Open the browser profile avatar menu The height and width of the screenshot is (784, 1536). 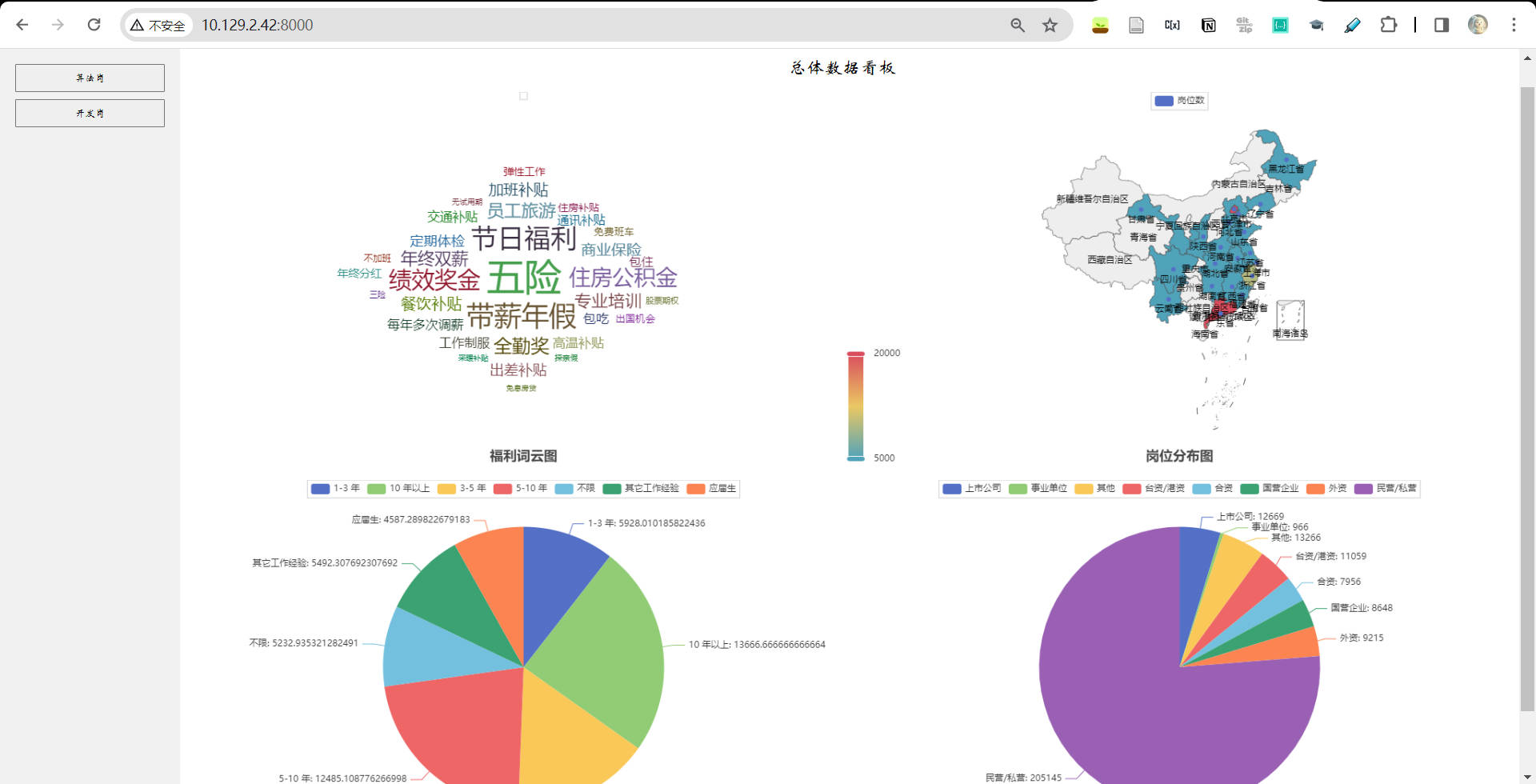(1478, 25)
